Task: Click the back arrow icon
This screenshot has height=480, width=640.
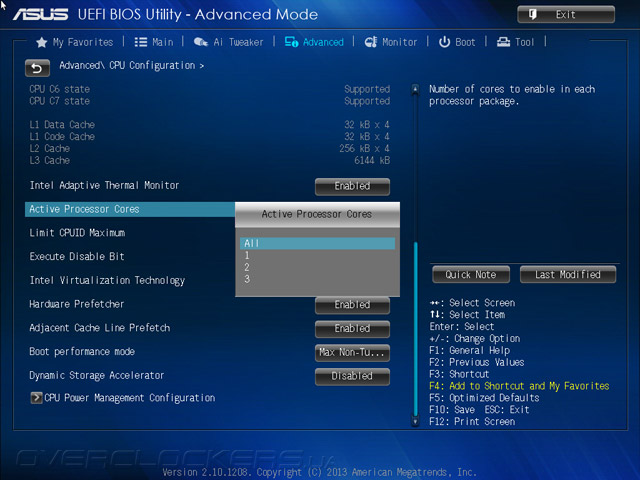Action: click(x=37, y=68)
